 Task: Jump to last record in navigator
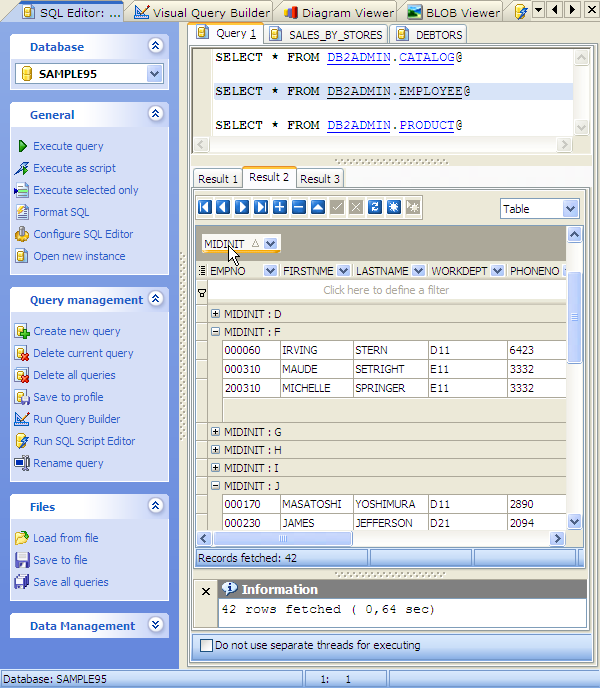click(261, 207)
